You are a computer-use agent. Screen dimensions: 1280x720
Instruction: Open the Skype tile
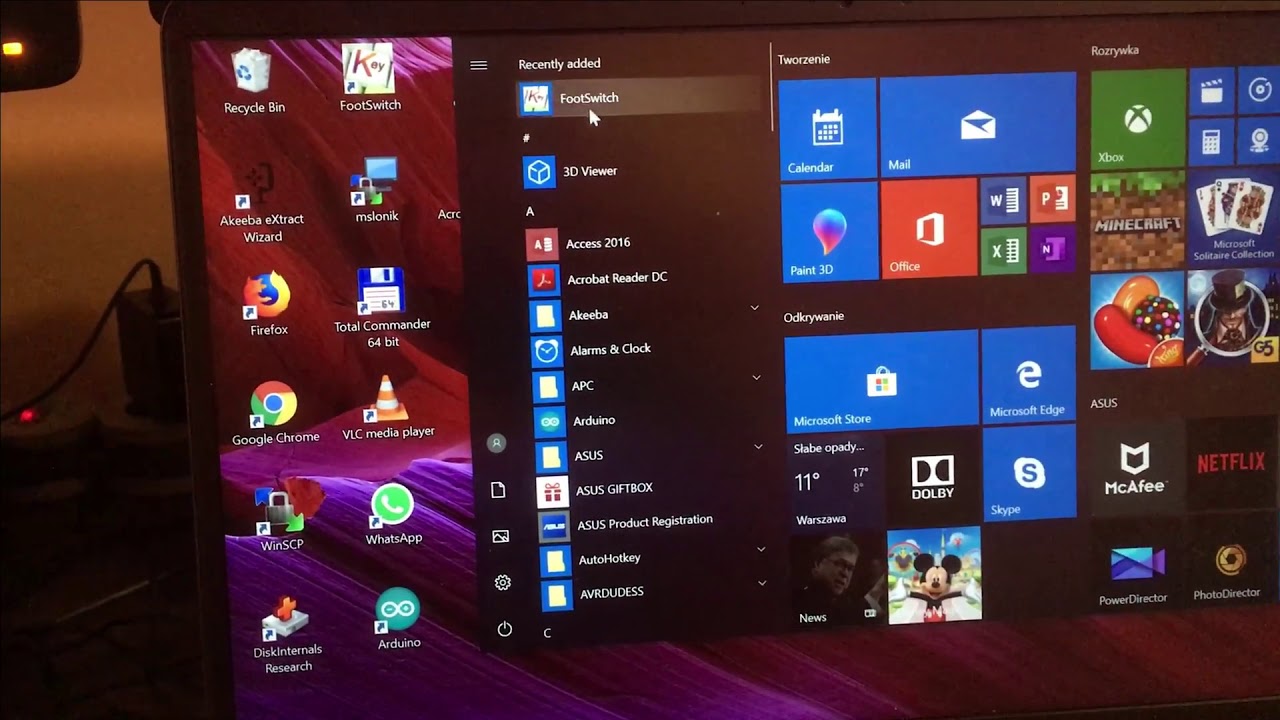point(1029,473)
